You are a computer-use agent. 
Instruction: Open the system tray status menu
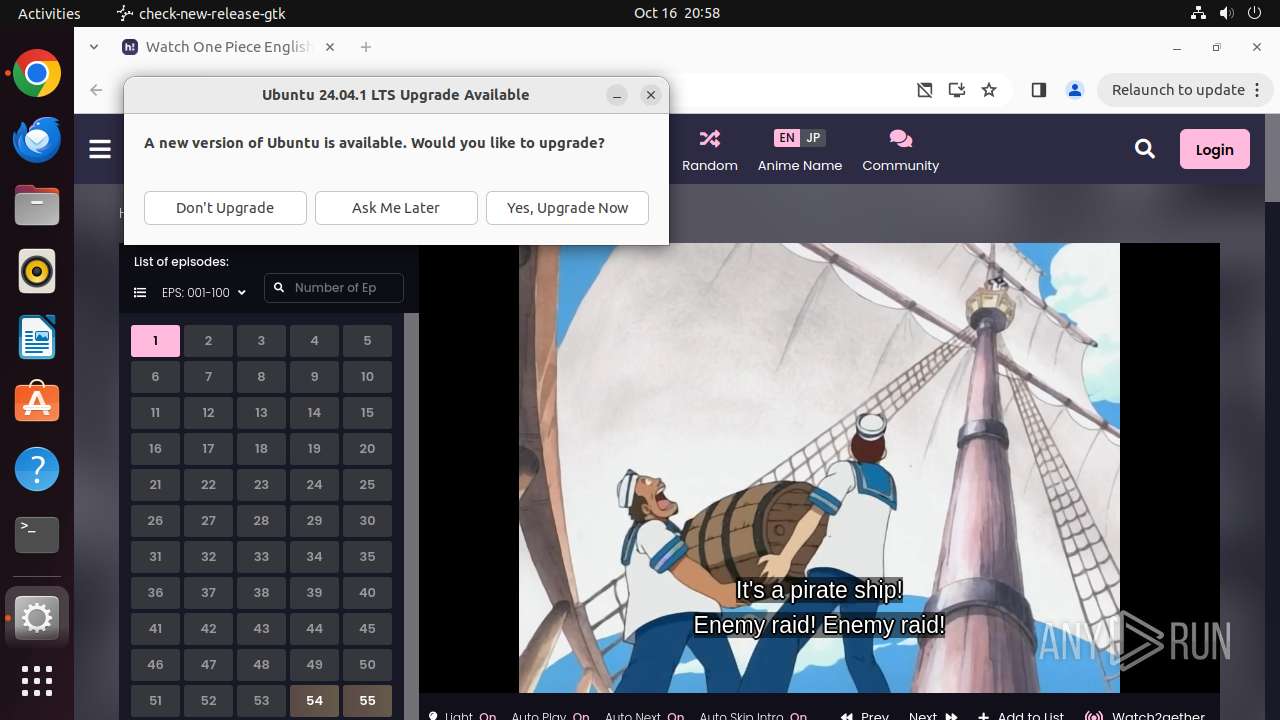(x=1227, y=13)
